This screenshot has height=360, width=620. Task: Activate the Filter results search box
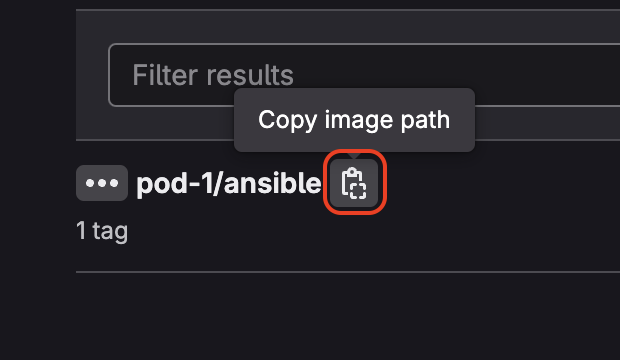pos(364,75)
